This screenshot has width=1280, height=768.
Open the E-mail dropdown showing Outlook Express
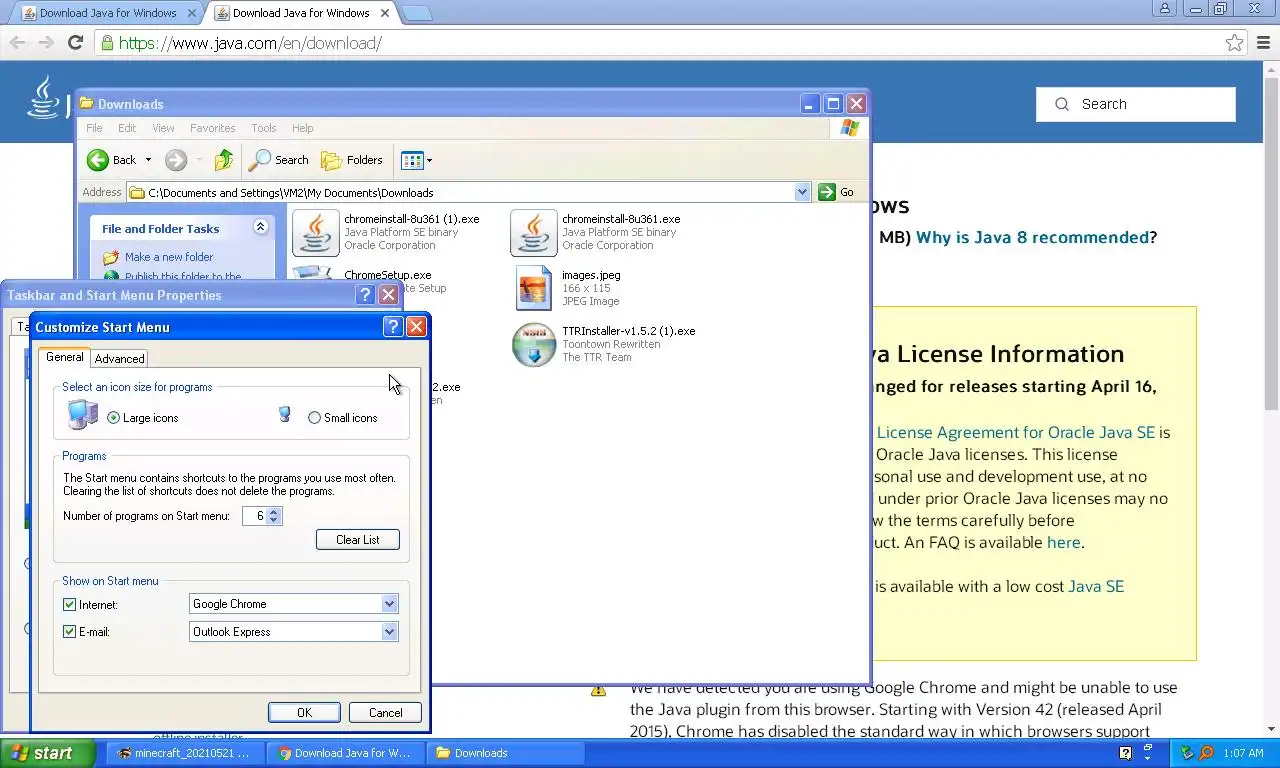click(390, 632)
